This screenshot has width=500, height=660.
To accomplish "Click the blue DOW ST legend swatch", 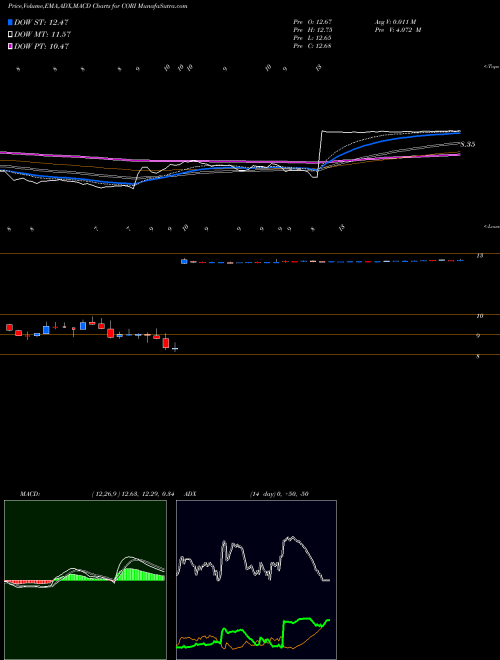I will 11,22.
